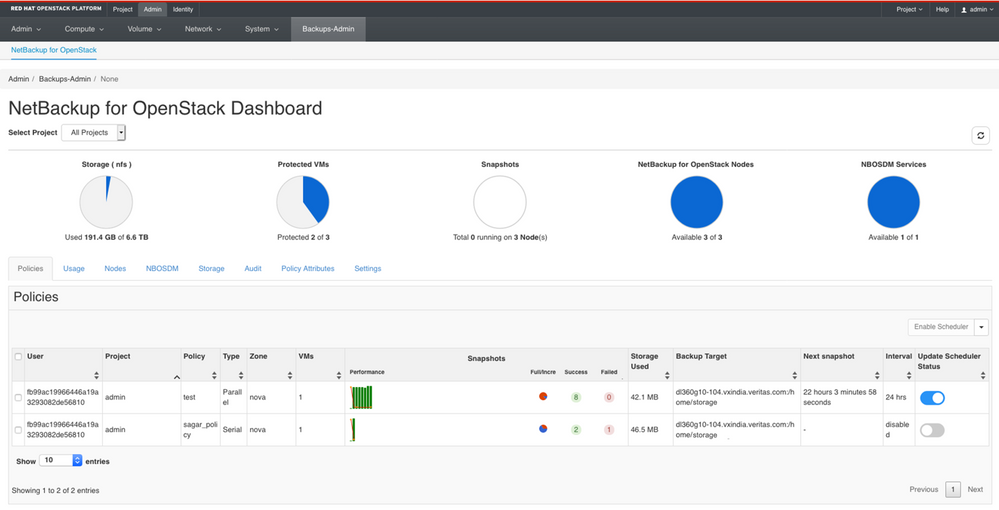Click the NBOSDM Services pie chart
Image resolution: width=999 pixels, height=510 pixels.
tap(894, 202)
